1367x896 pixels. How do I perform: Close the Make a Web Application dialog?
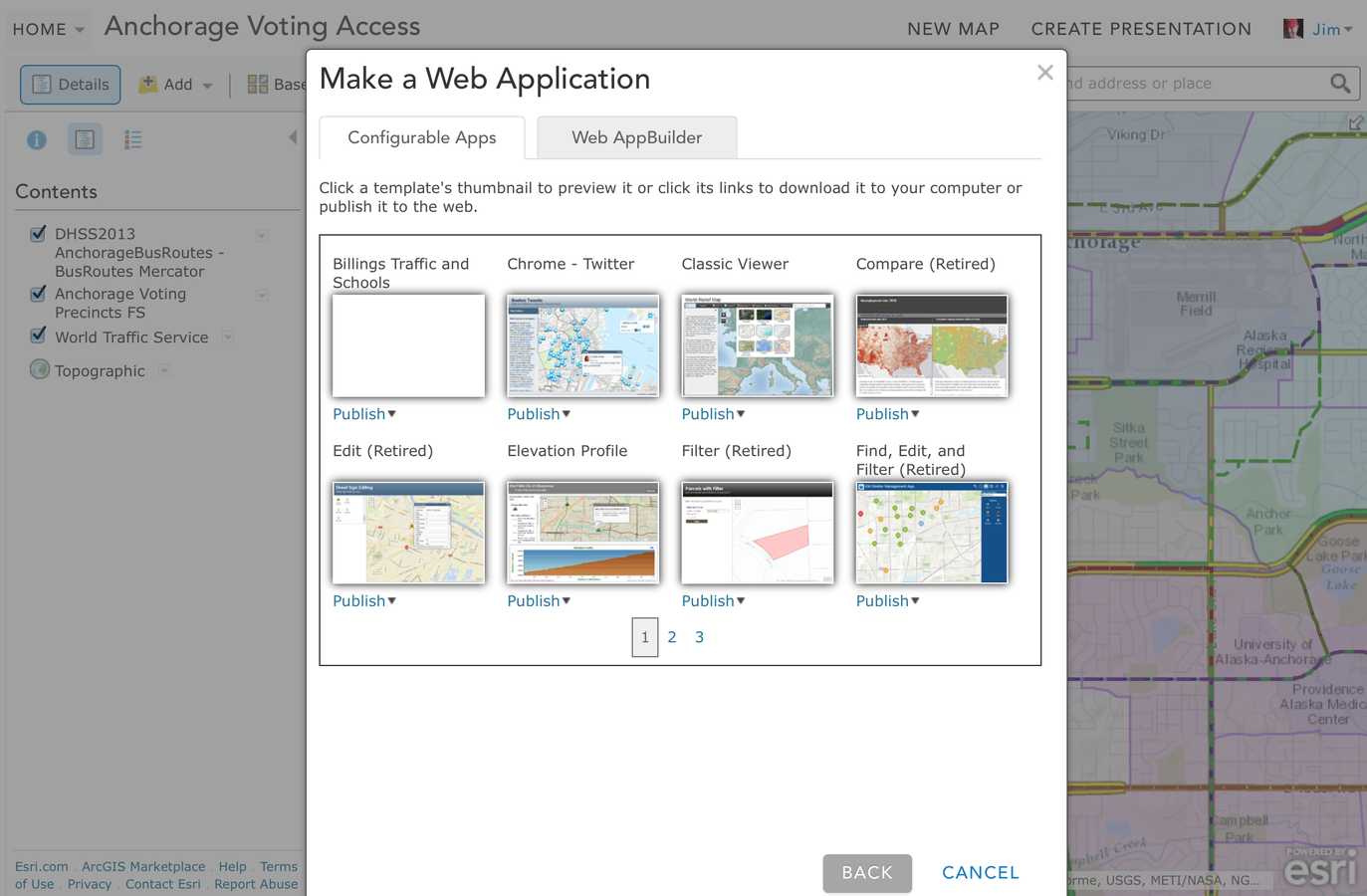pyautogui.click(x=1044, y=73)
